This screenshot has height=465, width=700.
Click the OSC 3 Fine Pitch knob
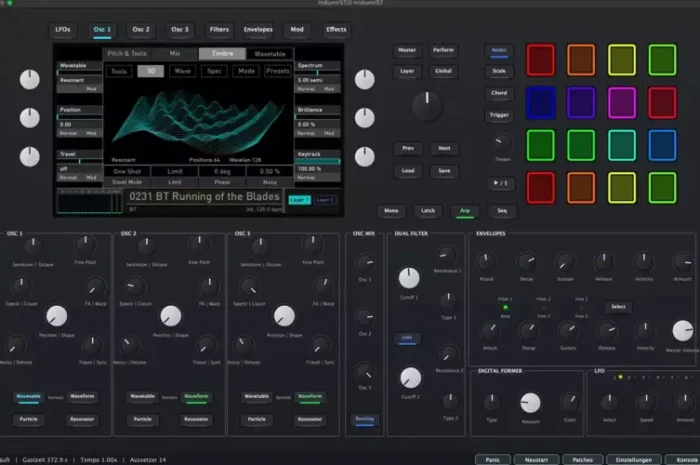(x=312, y=245)
